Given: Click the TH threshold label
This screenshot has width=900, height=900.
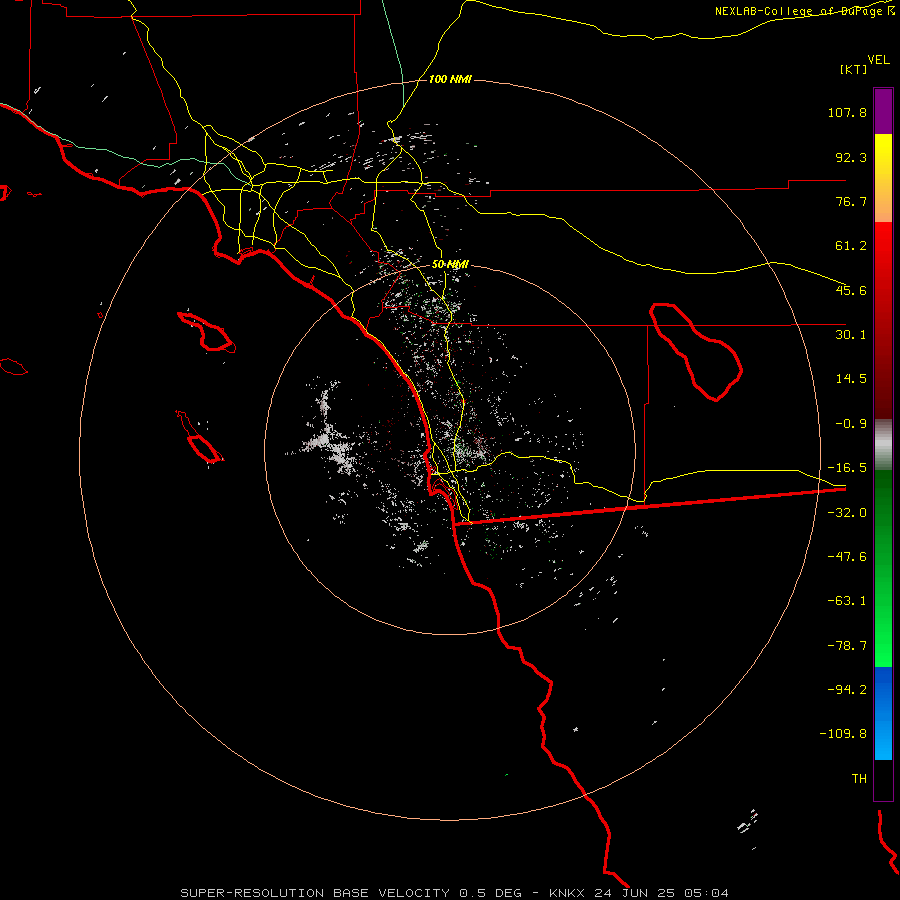Looking at the screenshot, I should pyautogui.click(x=859, y=779).
